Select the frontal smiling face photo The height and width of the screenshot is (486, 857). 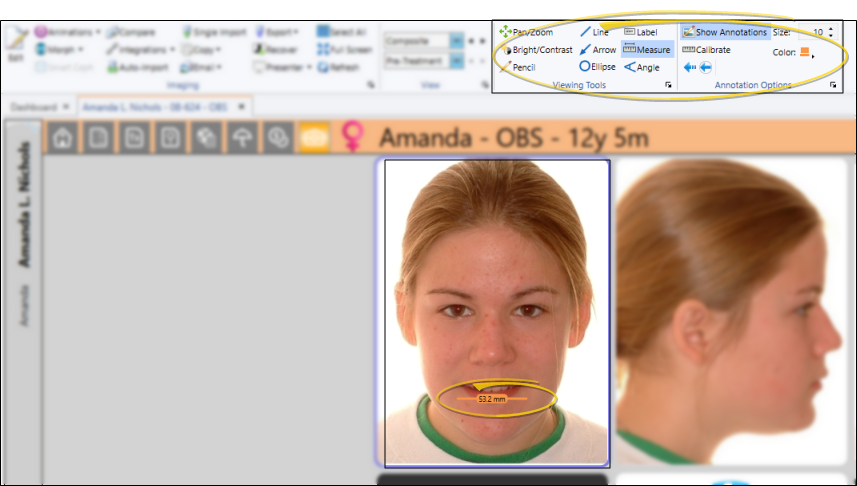[x=496, y=312]
